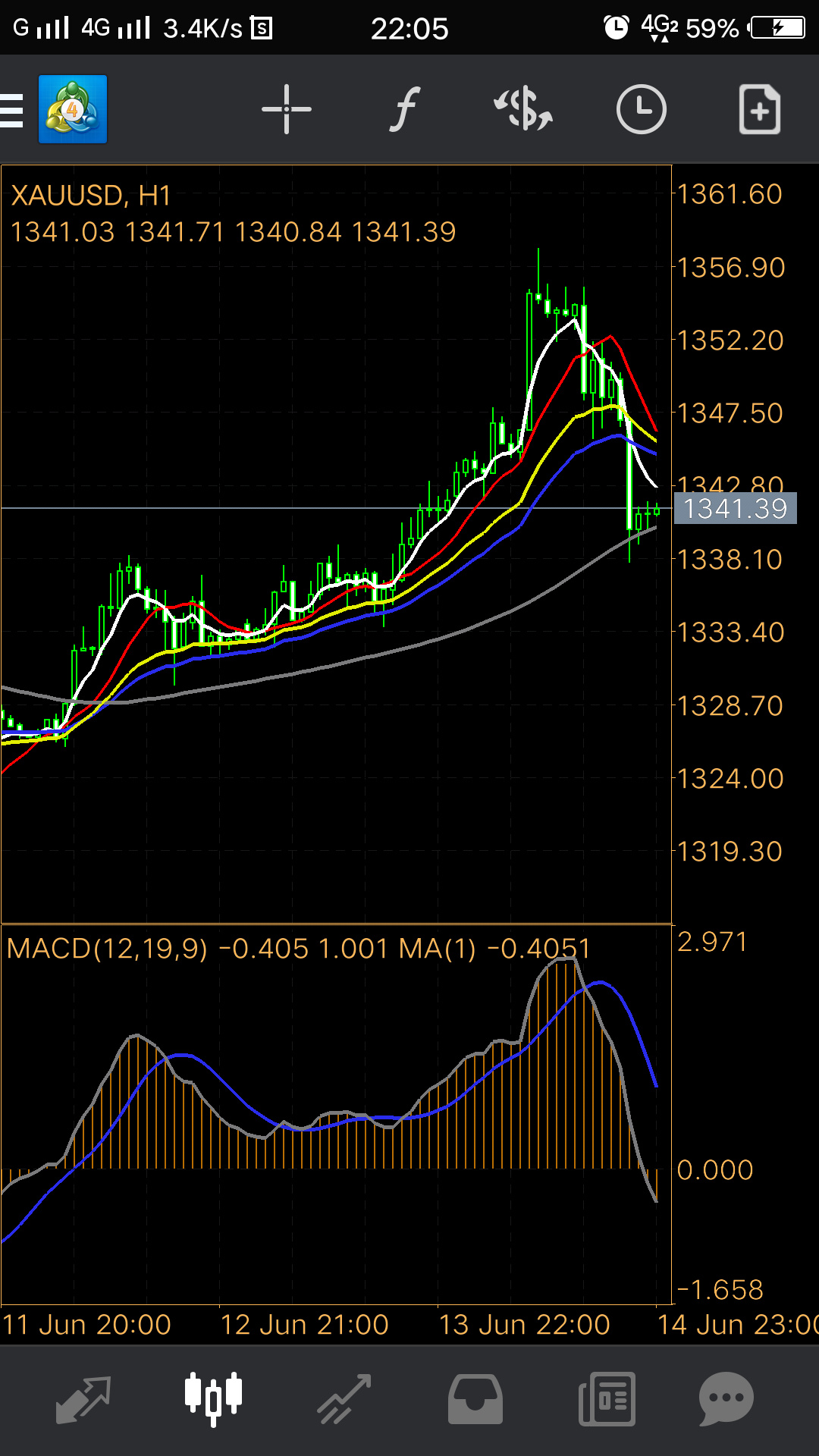
Task: Open new order trade dialog icon
Action: (523, 110)
